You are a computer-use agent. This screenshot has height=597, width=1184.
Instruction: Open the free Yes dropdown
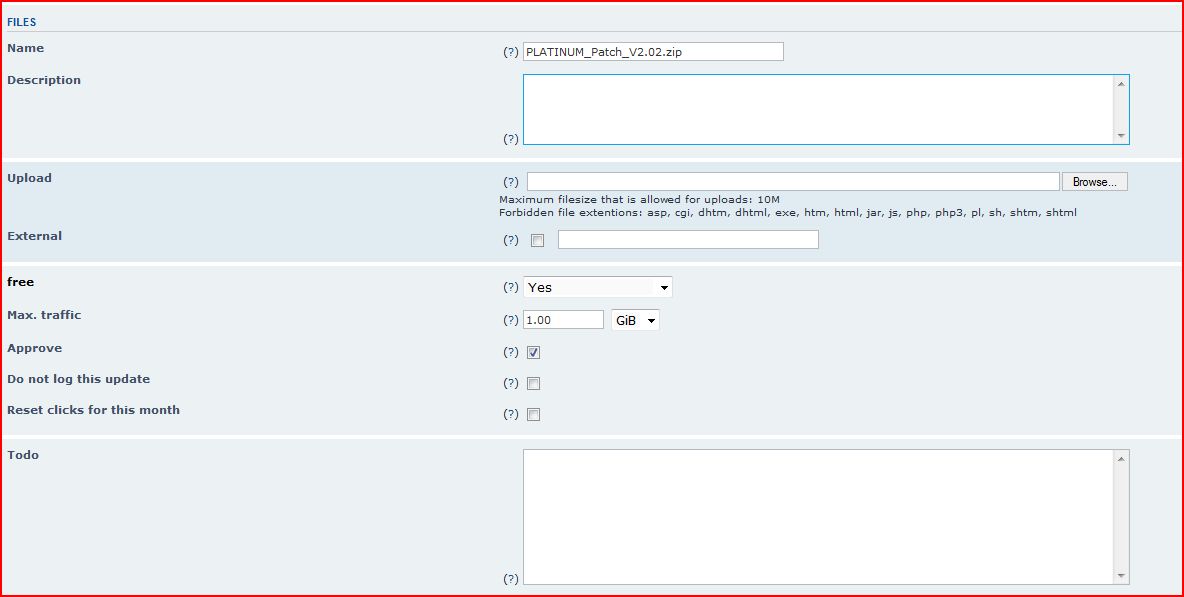coord(598,287)
